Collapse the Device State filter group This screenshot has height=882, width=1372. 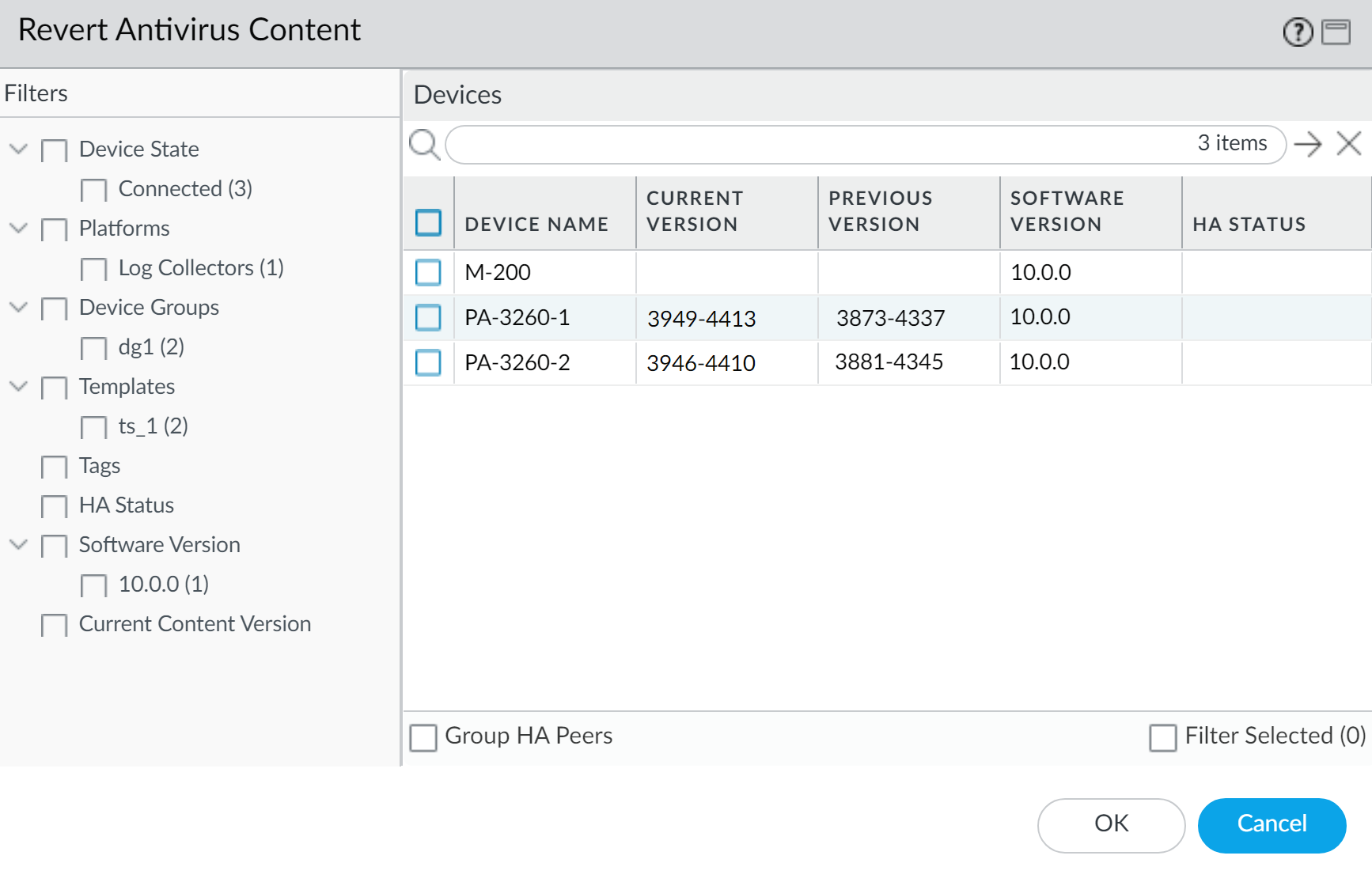(19, 149)
